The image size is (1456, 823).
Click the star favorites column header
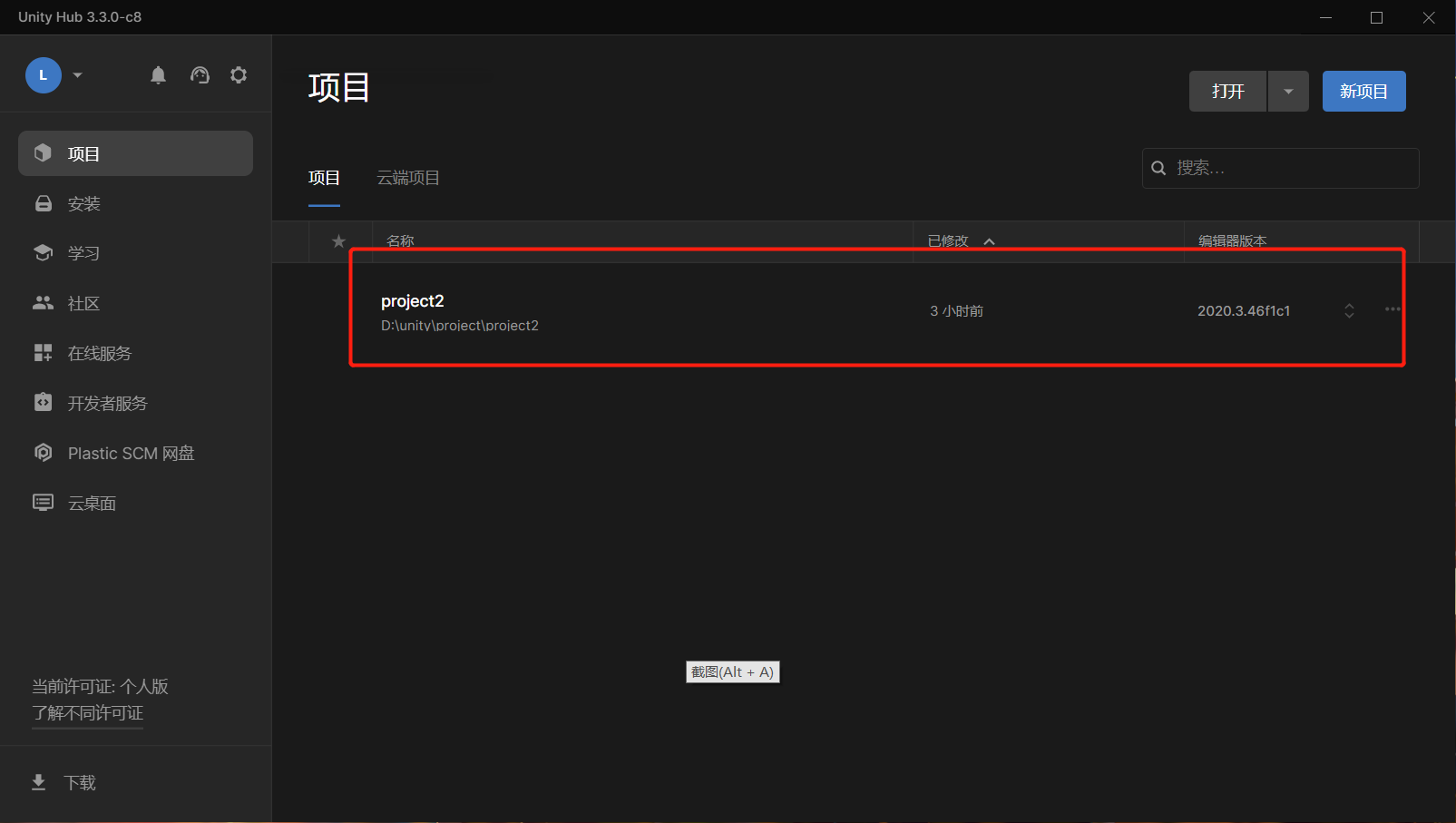(338, 241)
